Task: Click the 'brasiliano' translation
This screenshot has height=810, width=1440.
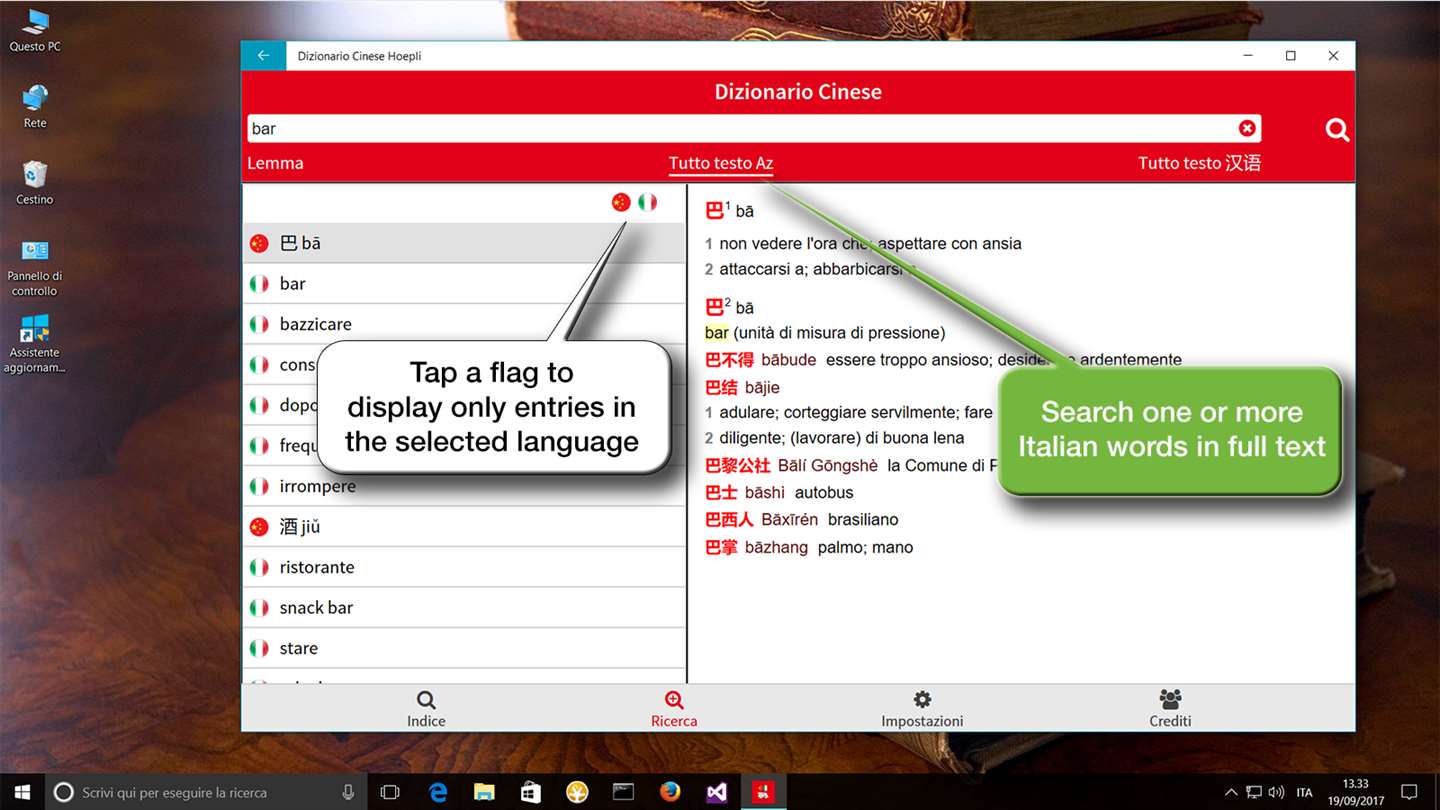Action: coord(863,519)
